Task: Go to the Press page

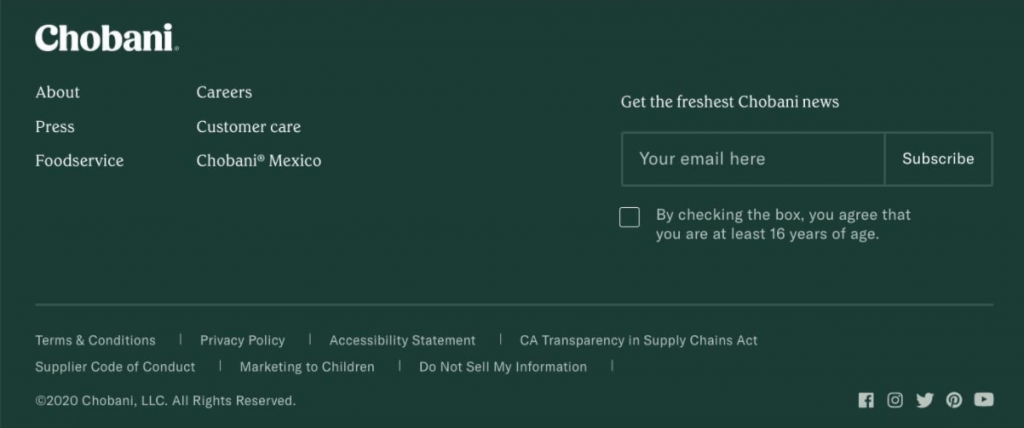Action: pos(55,127)
